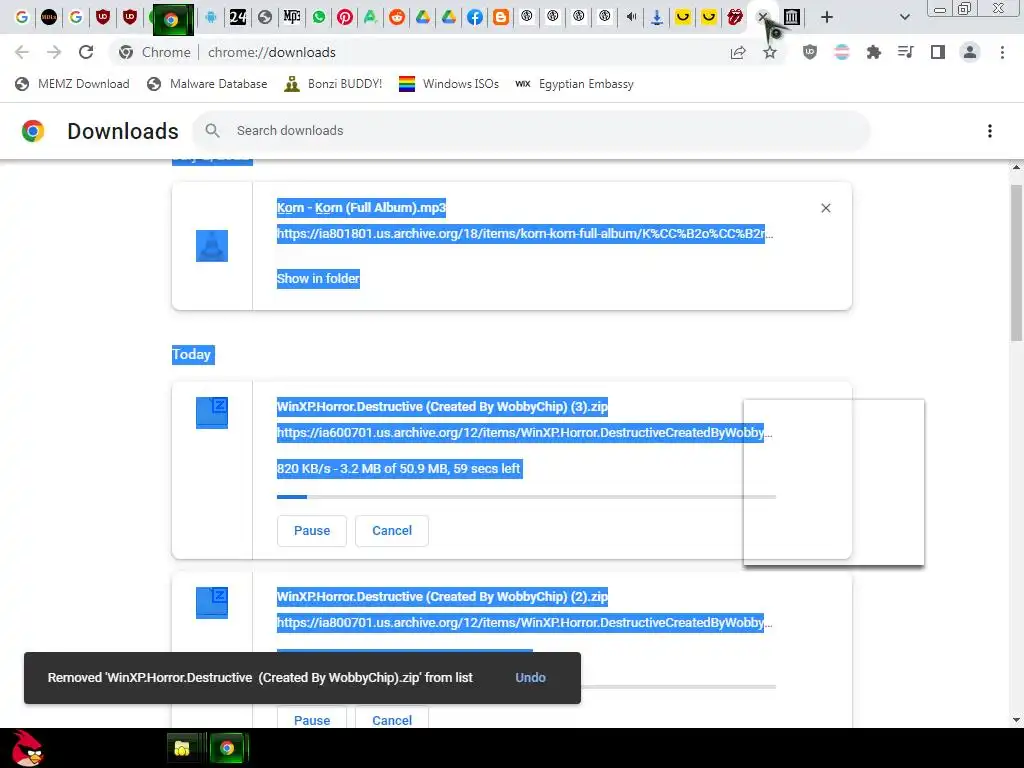The height and width of the screenshot is (768, 1024).
Task: Switch to the Rolling Stones tongue tab
Action: click(735, 17)
